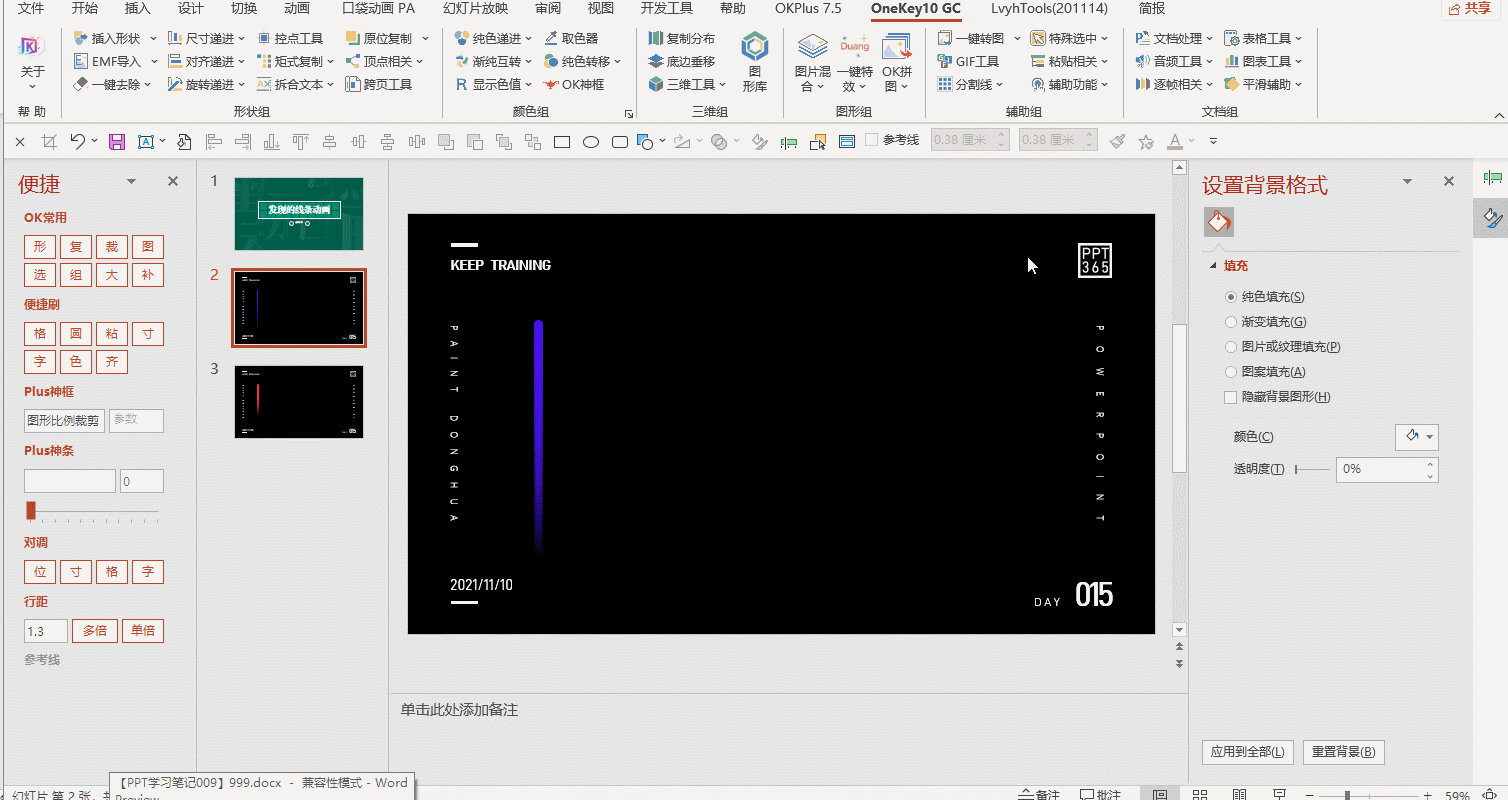
Task: Open the 颜色 fill color dropdown
Action: click(1416, 437)
